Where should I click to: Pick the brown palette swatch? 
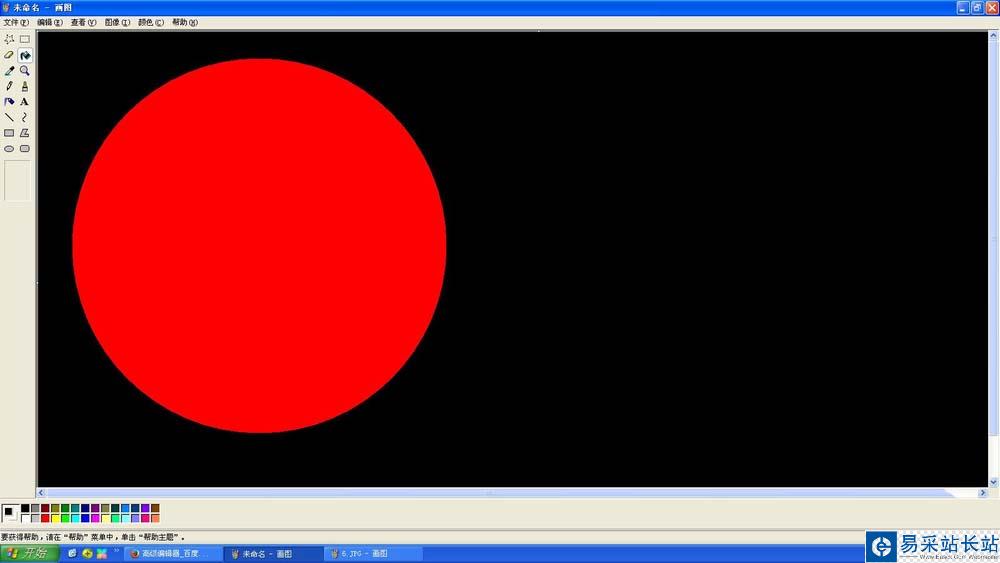155,508
